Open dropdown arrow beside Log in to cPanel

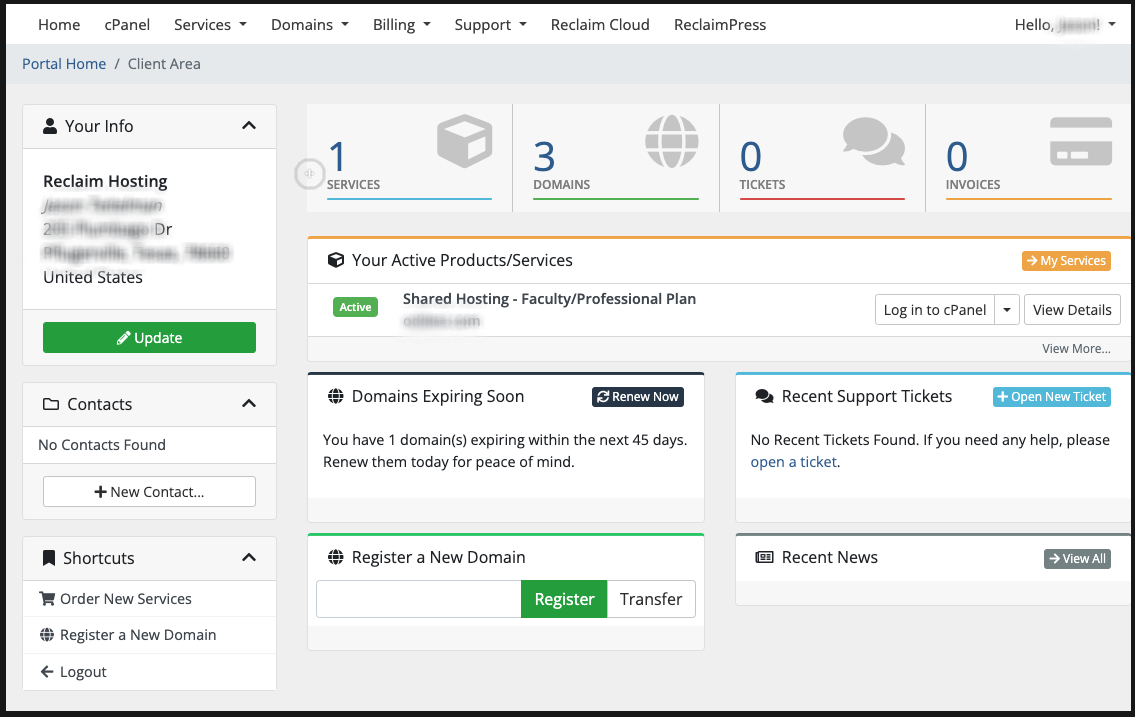coord(1007,310)
